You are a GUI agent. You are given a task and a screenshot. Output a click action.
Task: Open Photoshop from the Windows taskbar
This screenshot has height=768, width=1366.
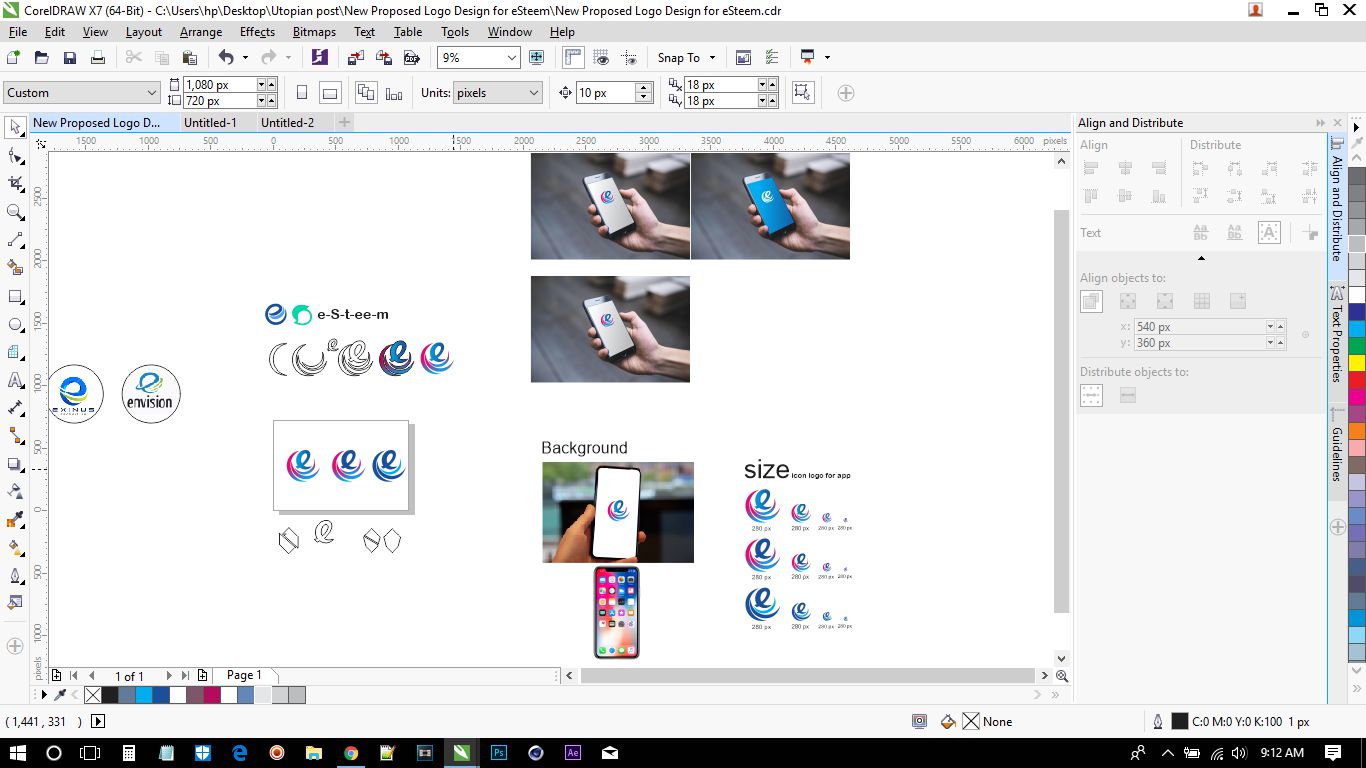click(498, 753)
